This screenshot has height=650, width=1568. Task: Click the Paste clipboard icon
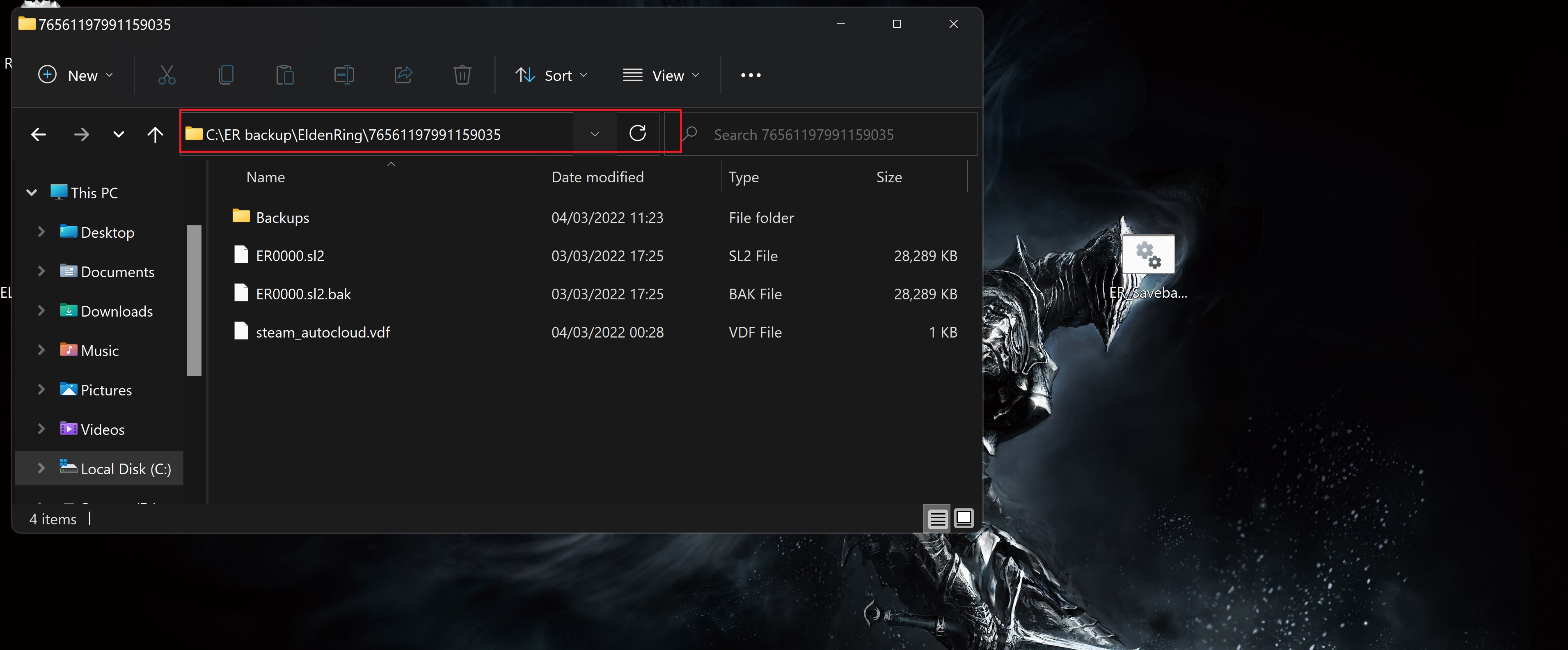click(284, 75)
